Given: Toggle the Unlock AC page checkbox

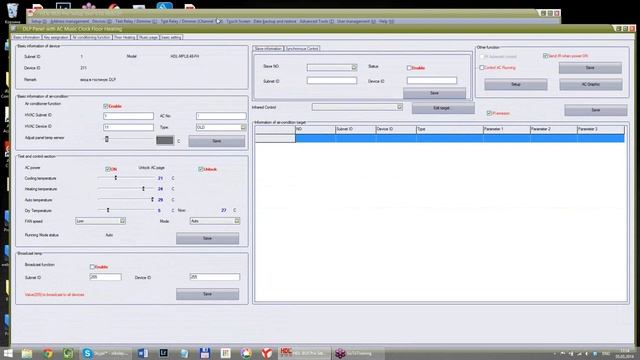Looking at the screenshot, I should click(201, 169).
